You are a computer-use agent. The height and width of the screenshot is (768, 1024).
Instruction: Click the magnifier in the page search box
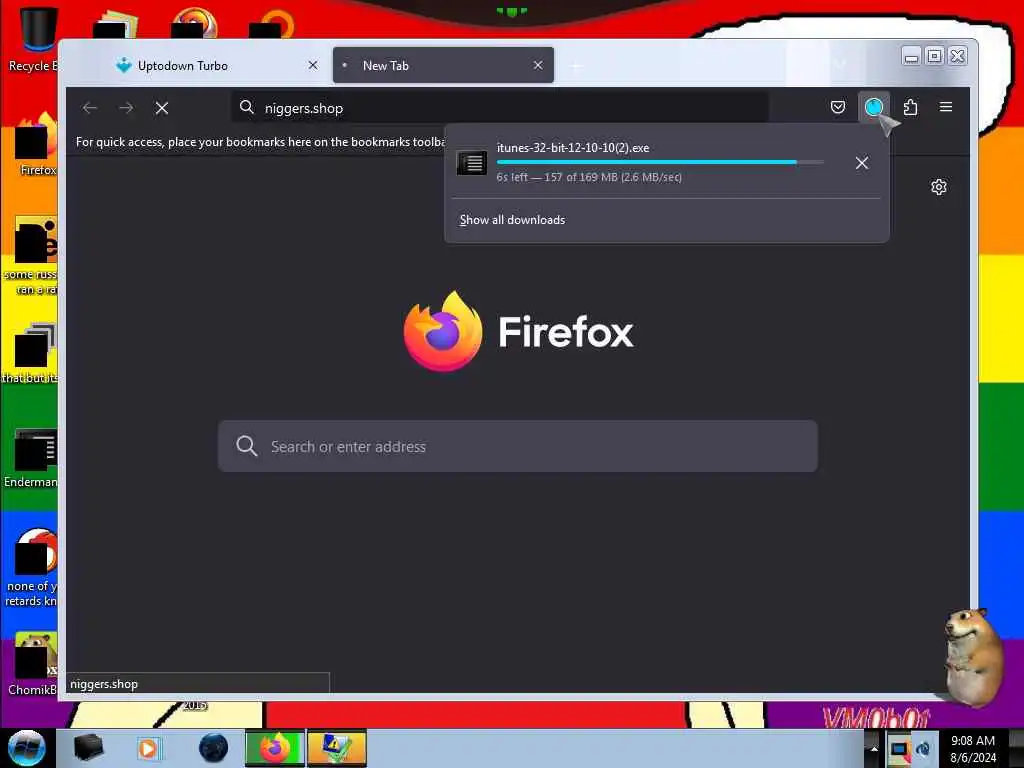246,446
